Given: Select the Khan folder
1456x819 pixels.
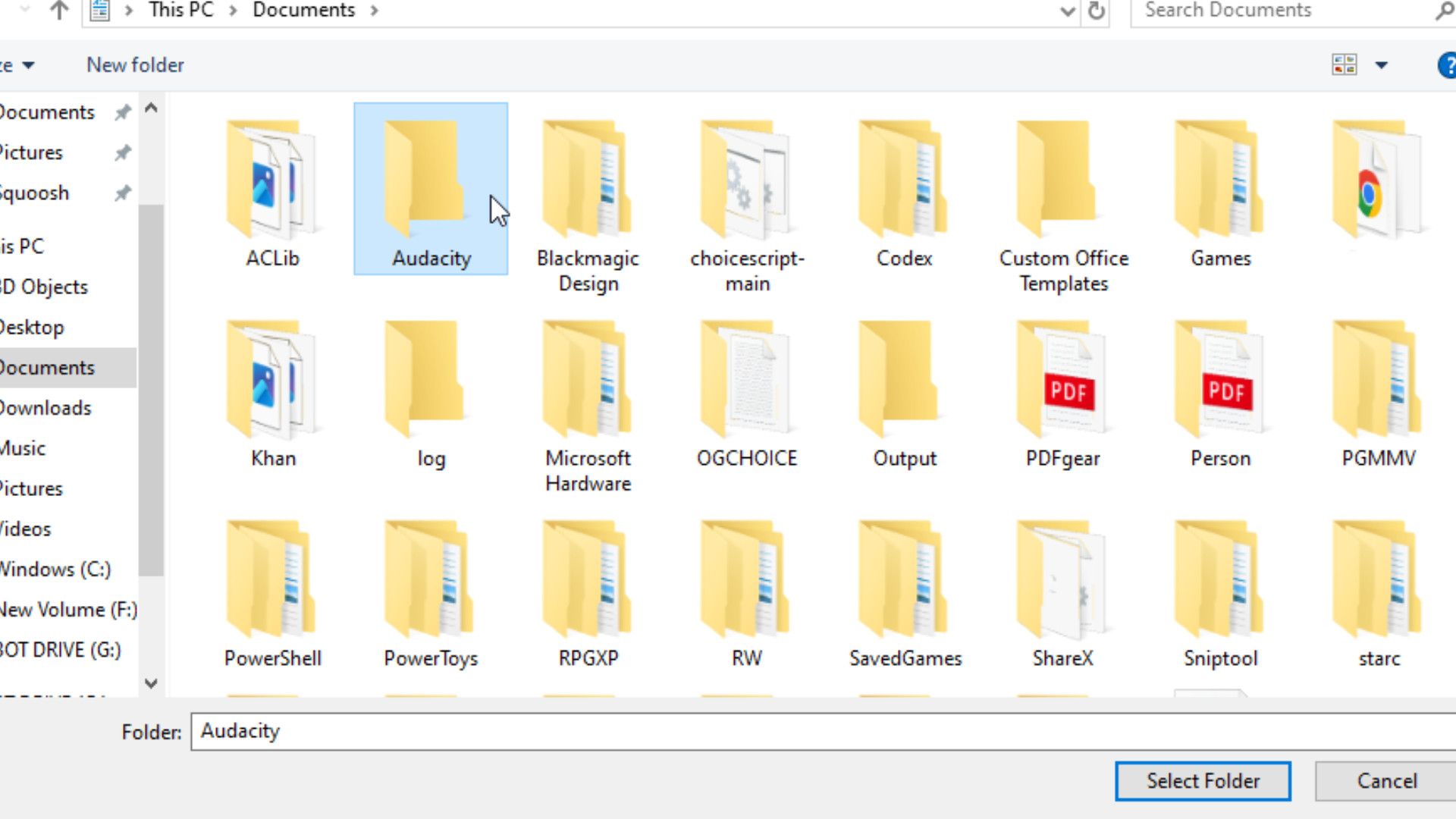Looking at the screenshot, I should pos(272,394).
